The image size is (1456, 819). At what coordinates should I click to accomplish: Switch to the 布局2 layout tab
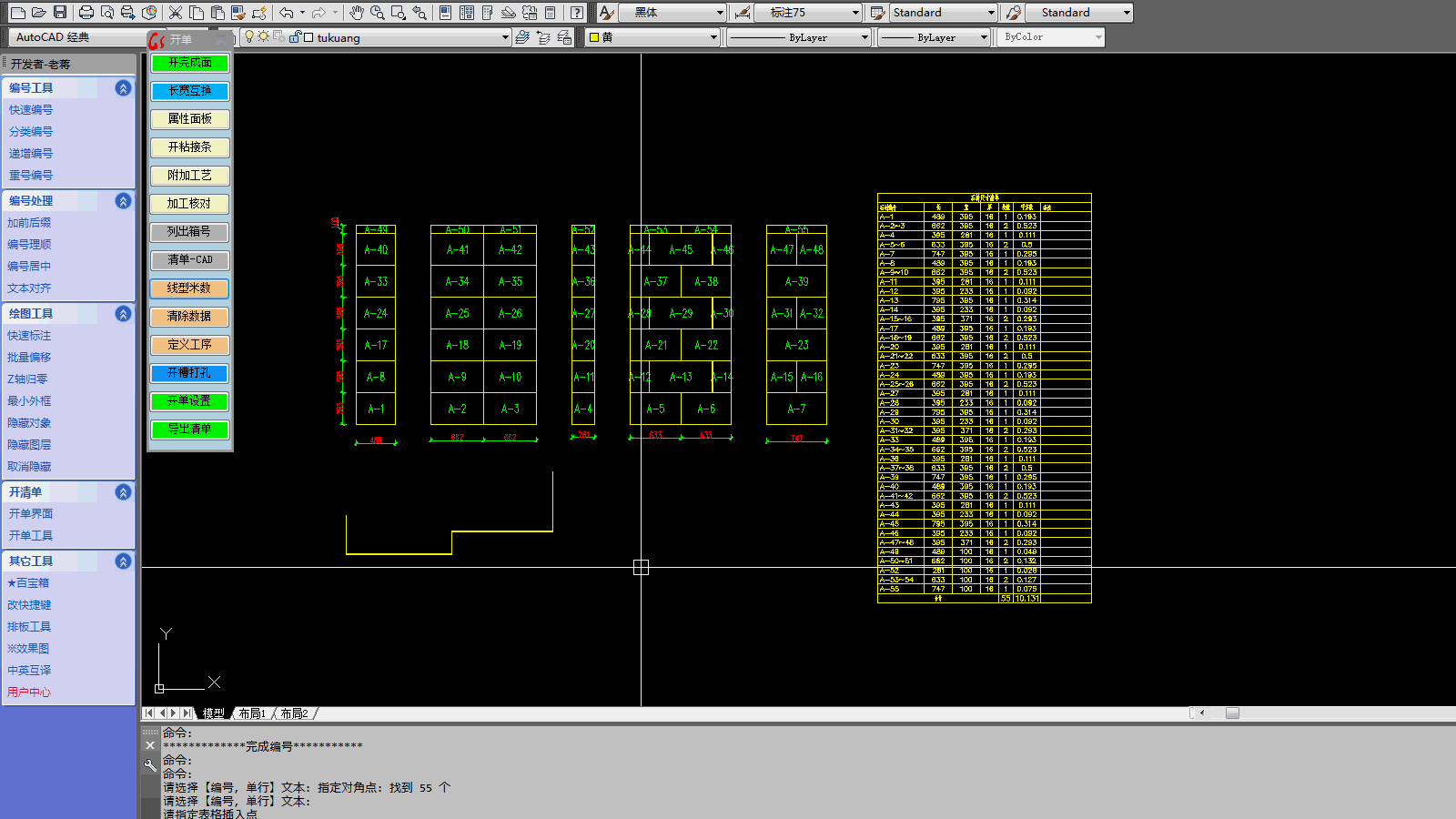point(294,713)
